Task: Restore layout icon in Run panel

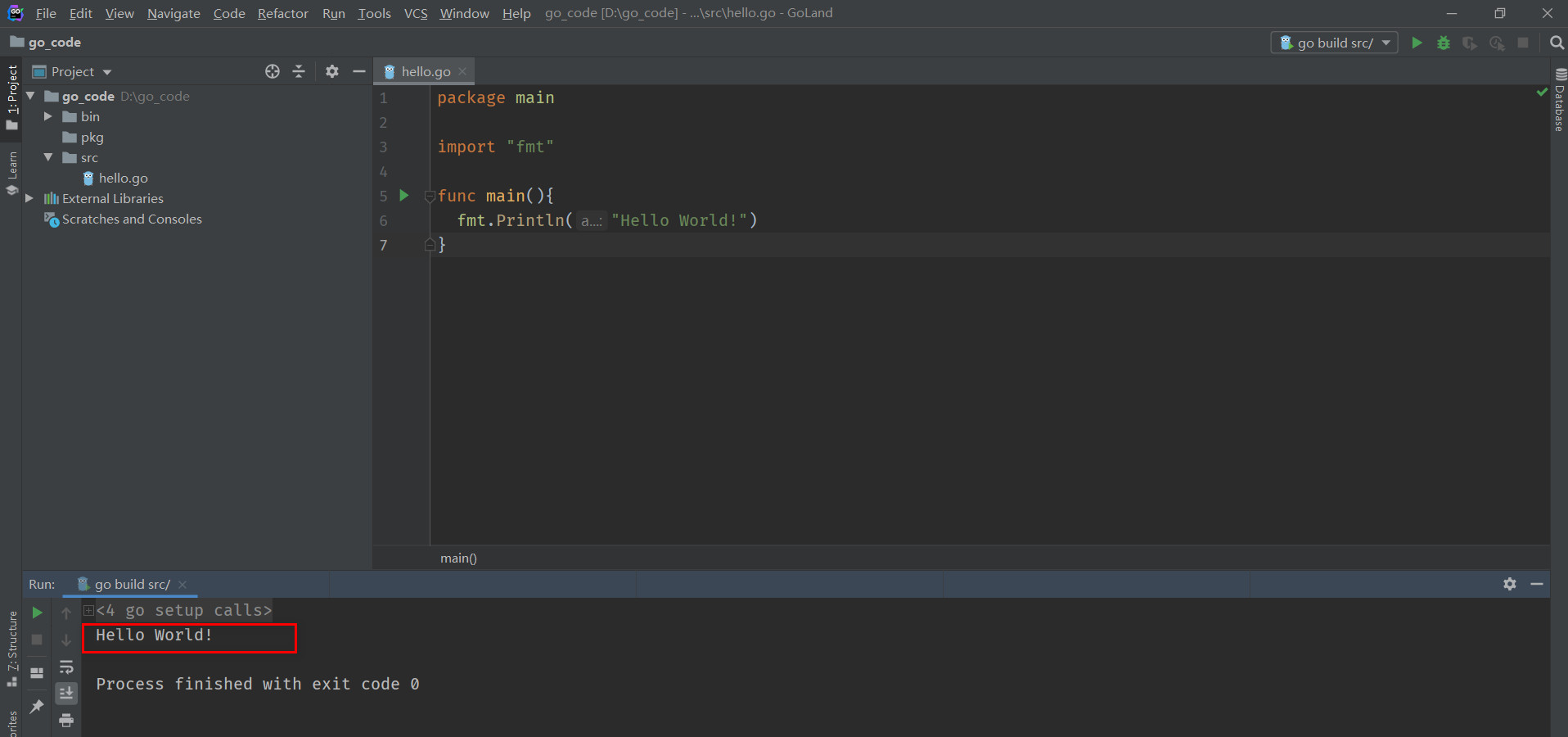Action: pos(37,672)
